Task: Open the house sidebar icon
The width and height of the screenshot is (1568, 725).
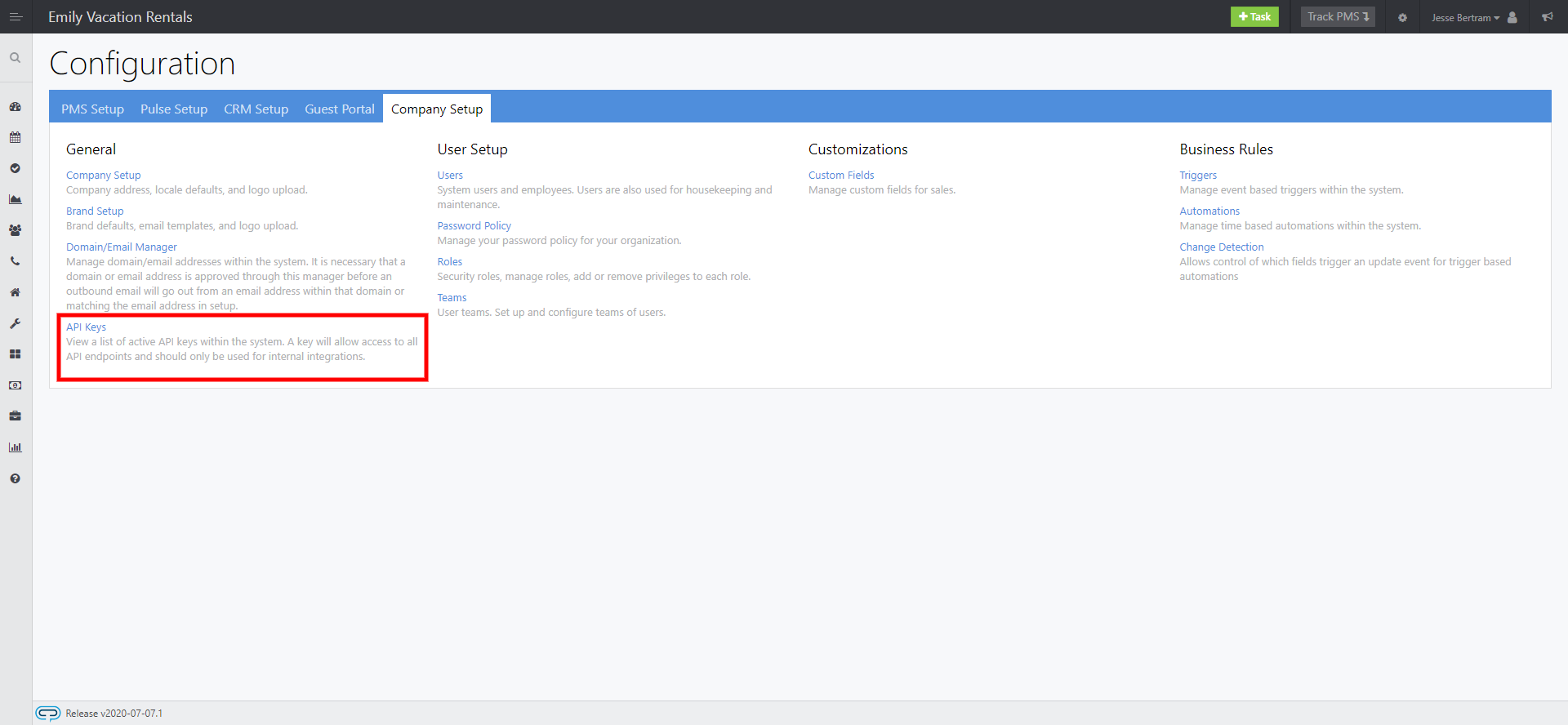Action: (x=15, y=292)
